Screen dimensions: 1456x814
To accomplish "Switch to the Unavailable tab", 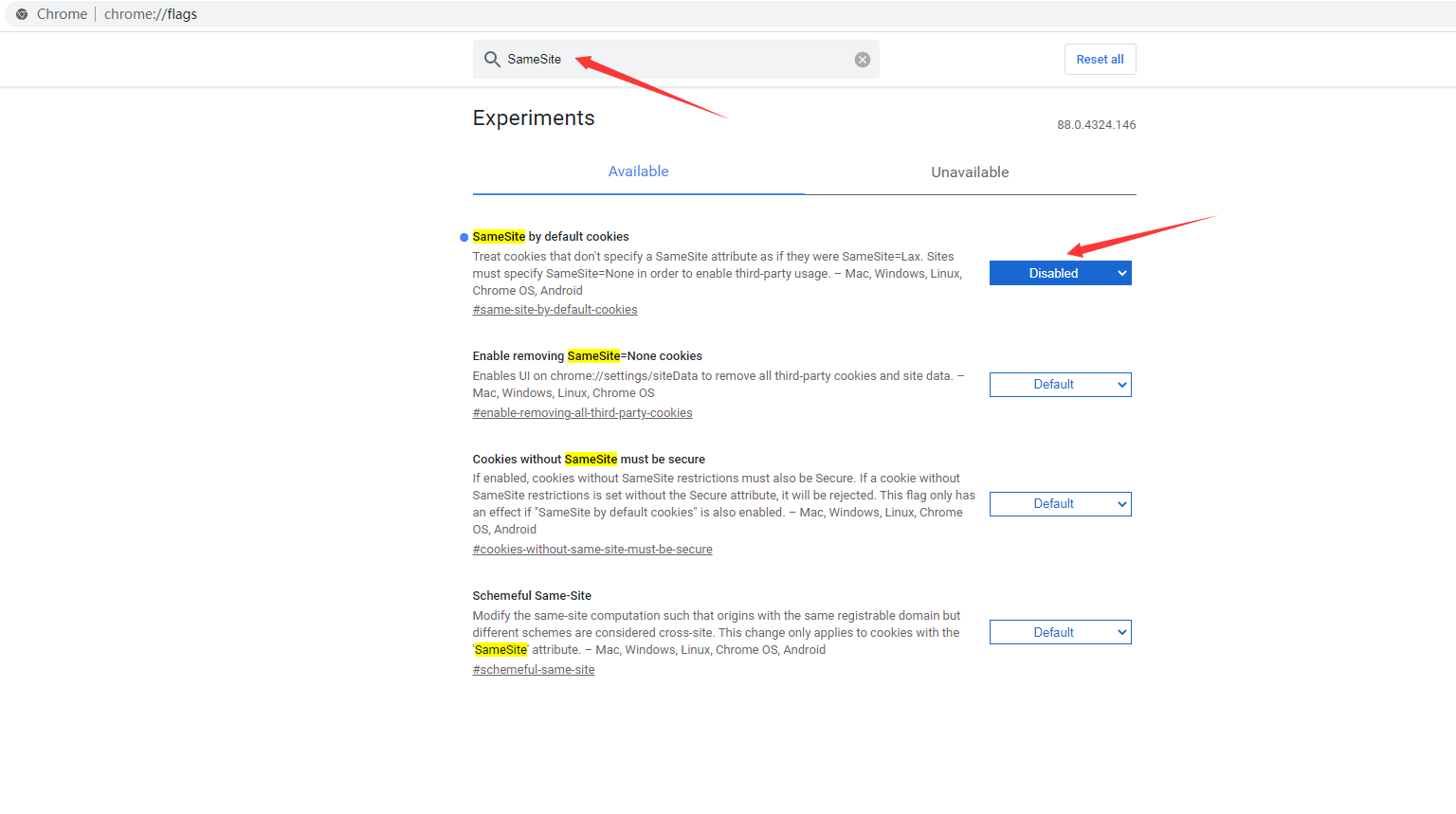I will pos(970,172).
